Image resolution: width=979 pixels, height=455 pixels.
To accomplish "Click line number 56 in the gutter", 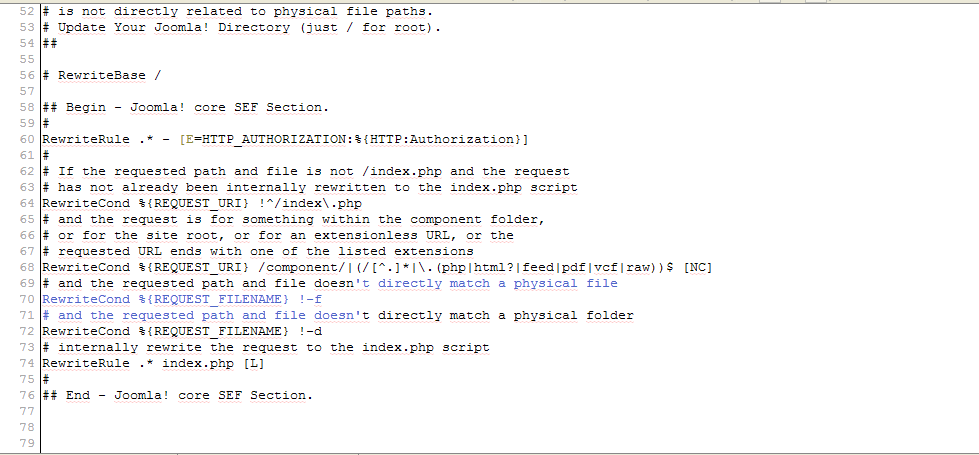I will (x=26, y=76).
